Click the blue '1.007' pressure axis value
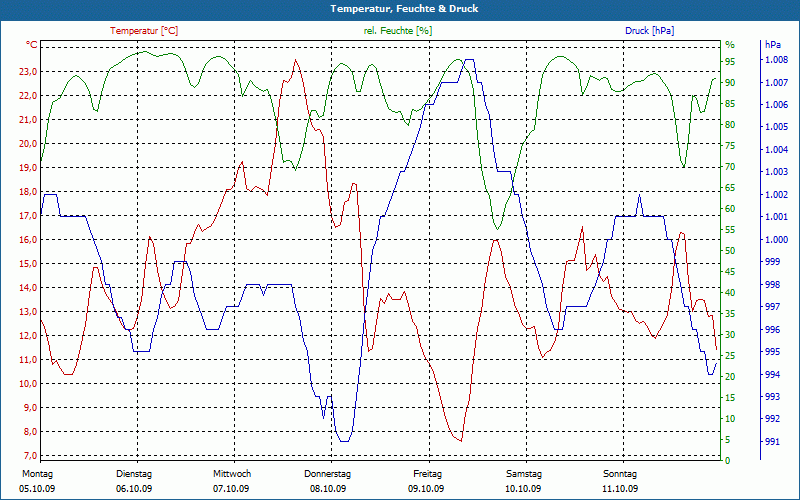This screenshot has width=800, height=500. point(776,83)
